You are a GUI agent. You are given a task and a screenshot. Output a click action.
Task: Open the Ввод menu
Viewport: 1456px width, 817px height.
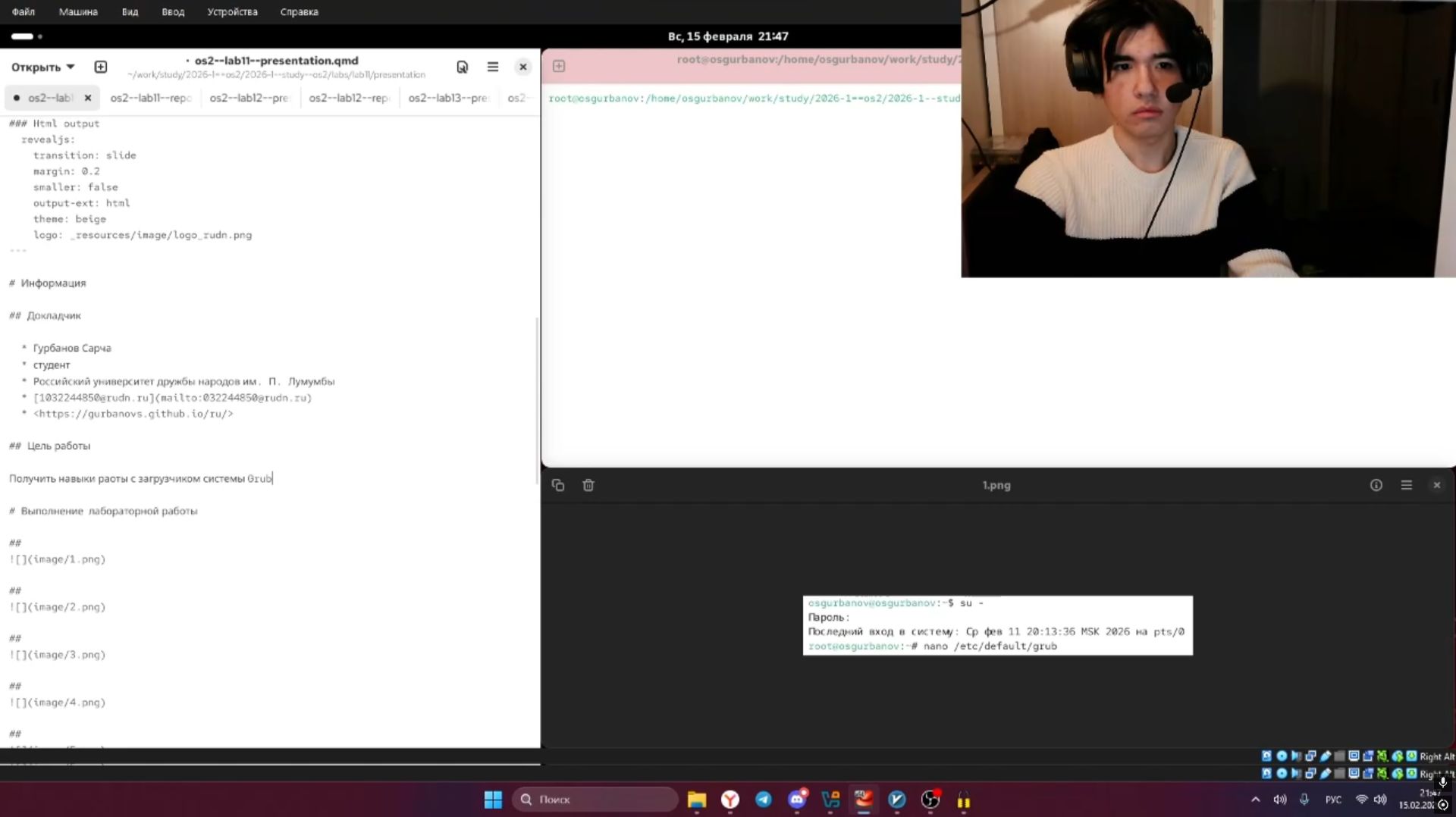pyautogui.click(x=173, y=11)
